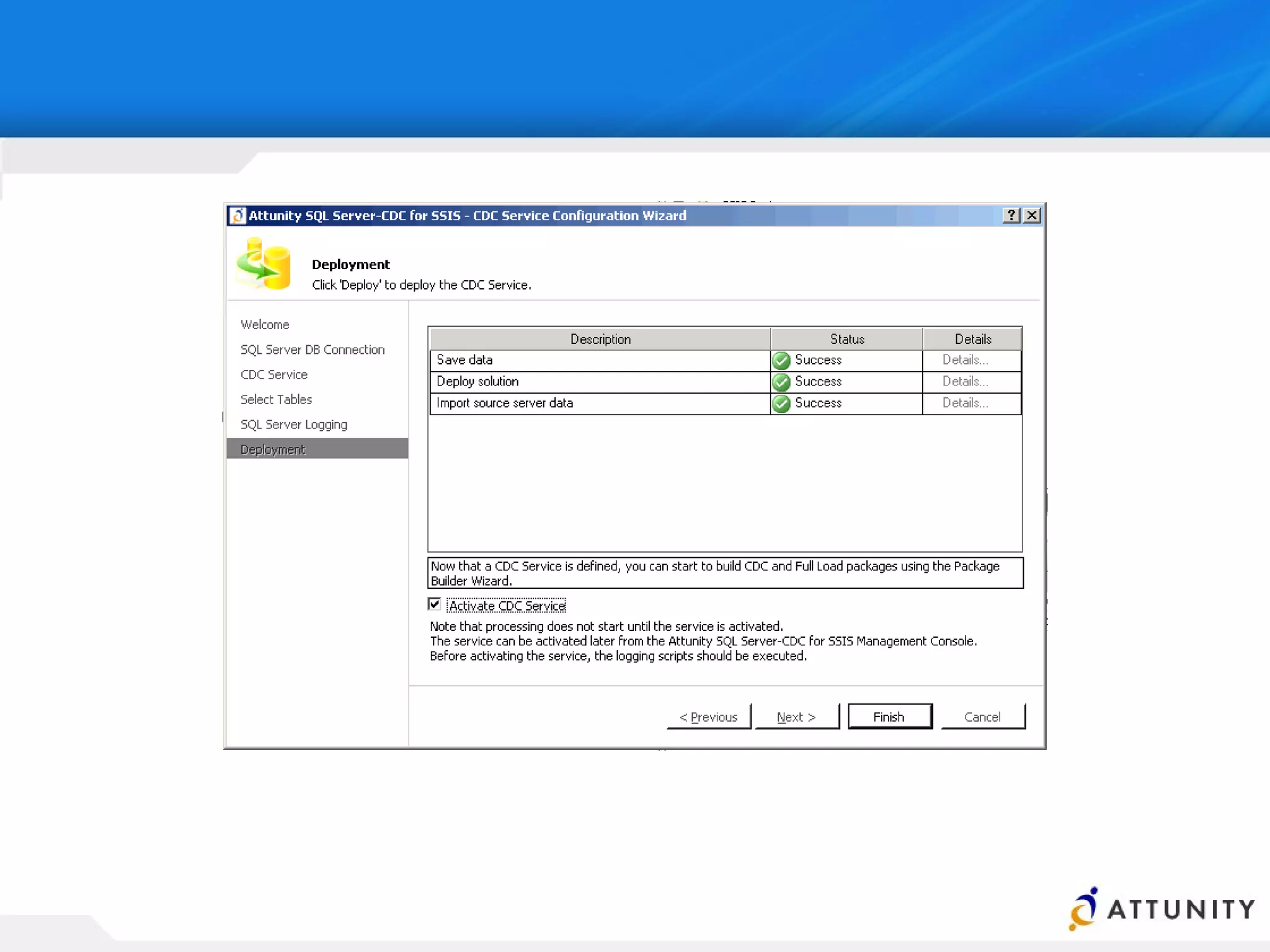Click the Package Builder Wizard message box
The height and width of the screenshot is (952, 1270).
click(x=726, y=573)
